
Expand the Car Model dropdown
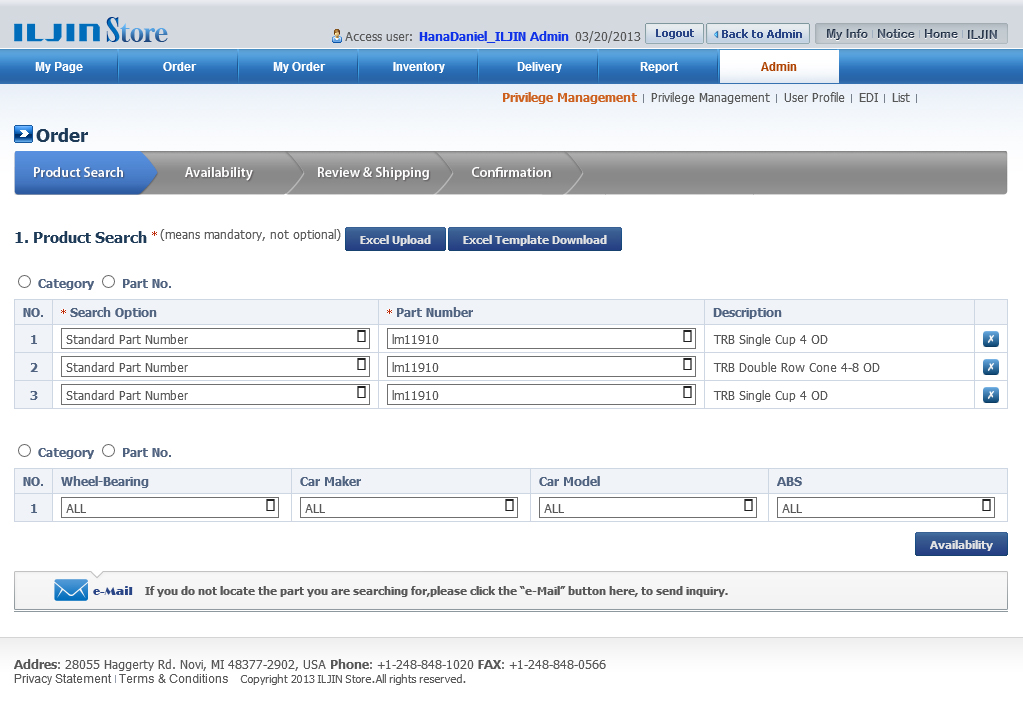pyautogui.click(x=647, y=508)
